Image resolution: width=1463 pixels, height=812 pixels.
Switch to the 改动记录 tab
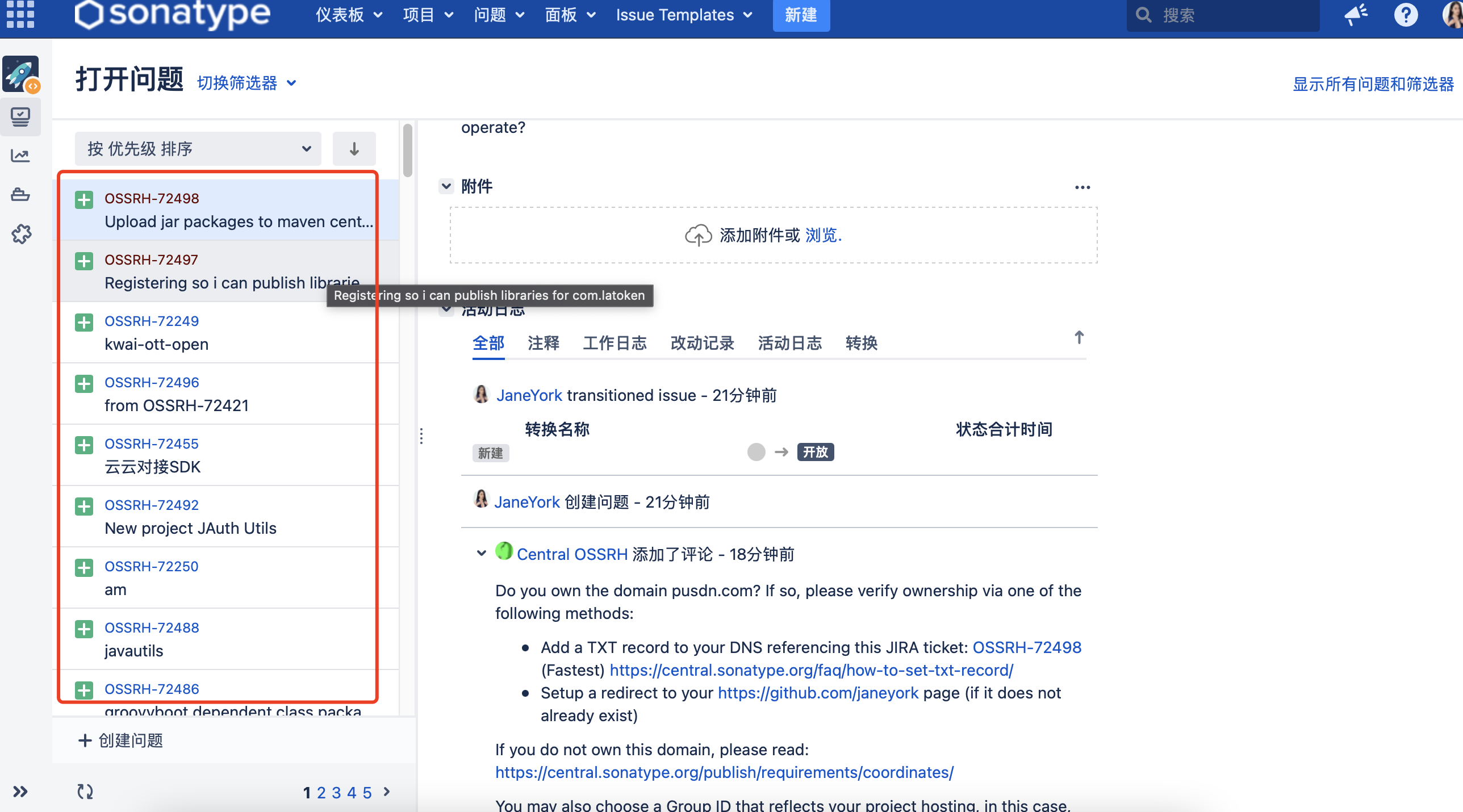coord(702,343)
